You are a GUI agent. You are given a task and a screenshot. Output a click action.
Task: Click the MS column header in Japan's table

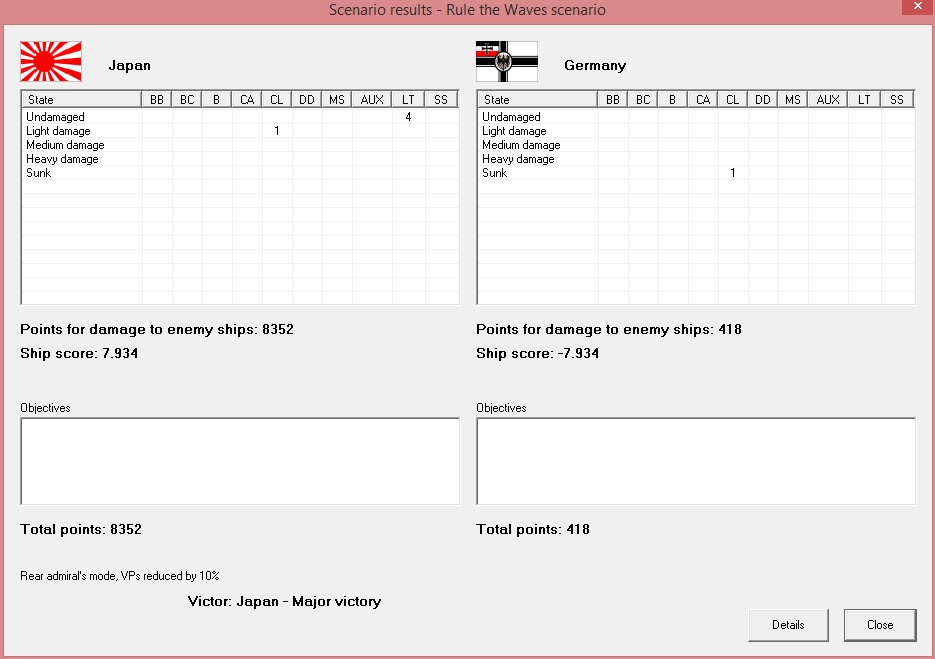(337, 100)
